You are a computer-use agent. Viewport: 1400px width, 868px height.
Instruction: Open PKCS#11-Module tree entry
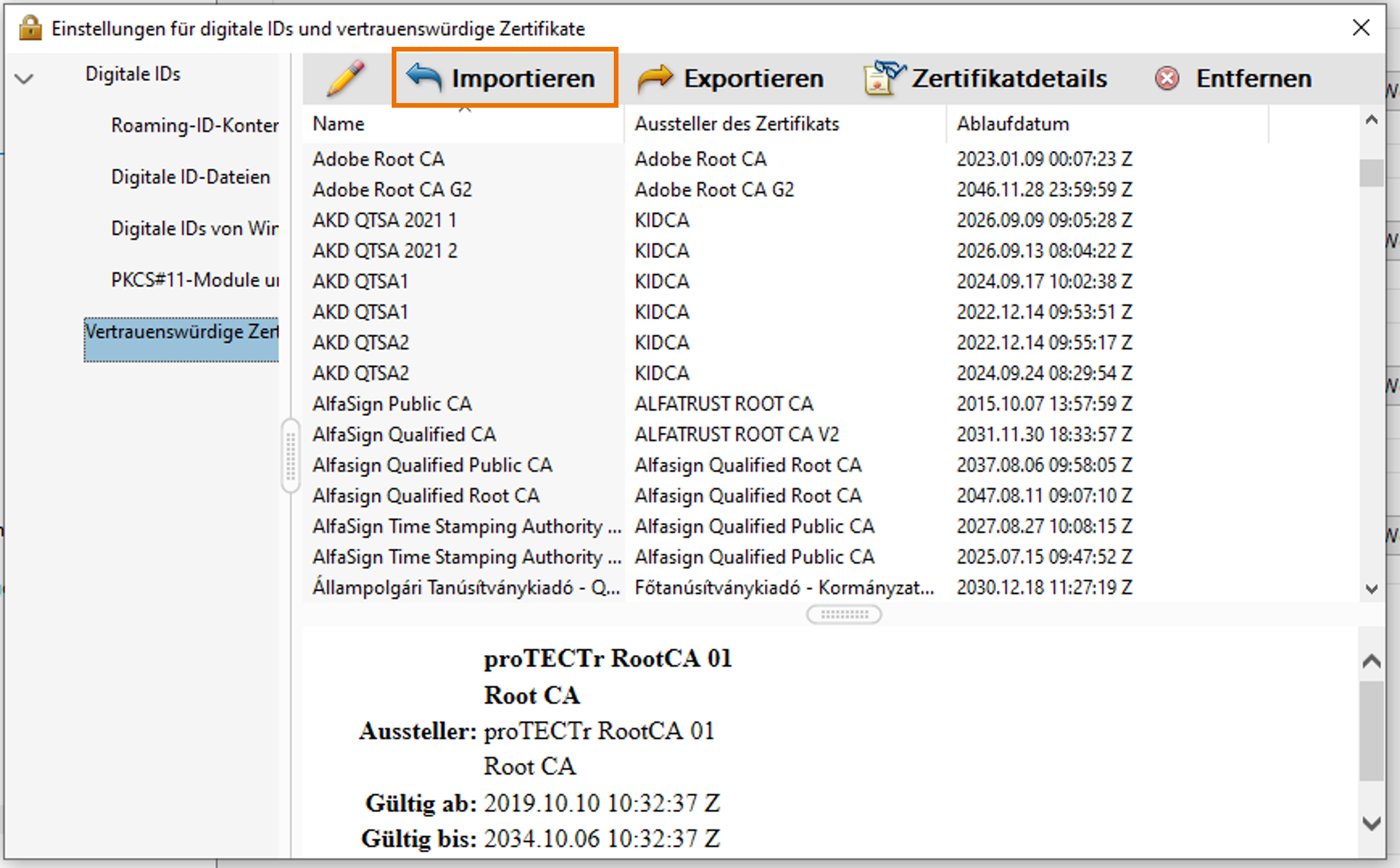pos(194,280)
